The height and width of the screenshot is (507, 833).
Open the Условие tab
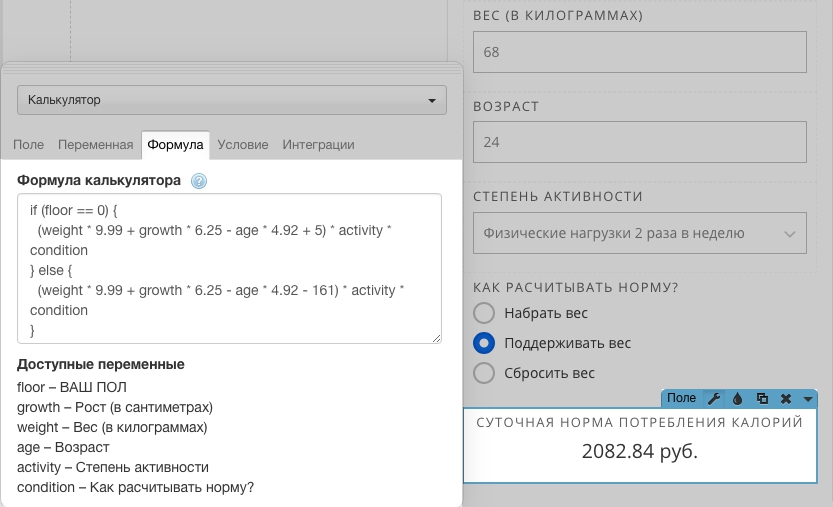coord(243,145)
